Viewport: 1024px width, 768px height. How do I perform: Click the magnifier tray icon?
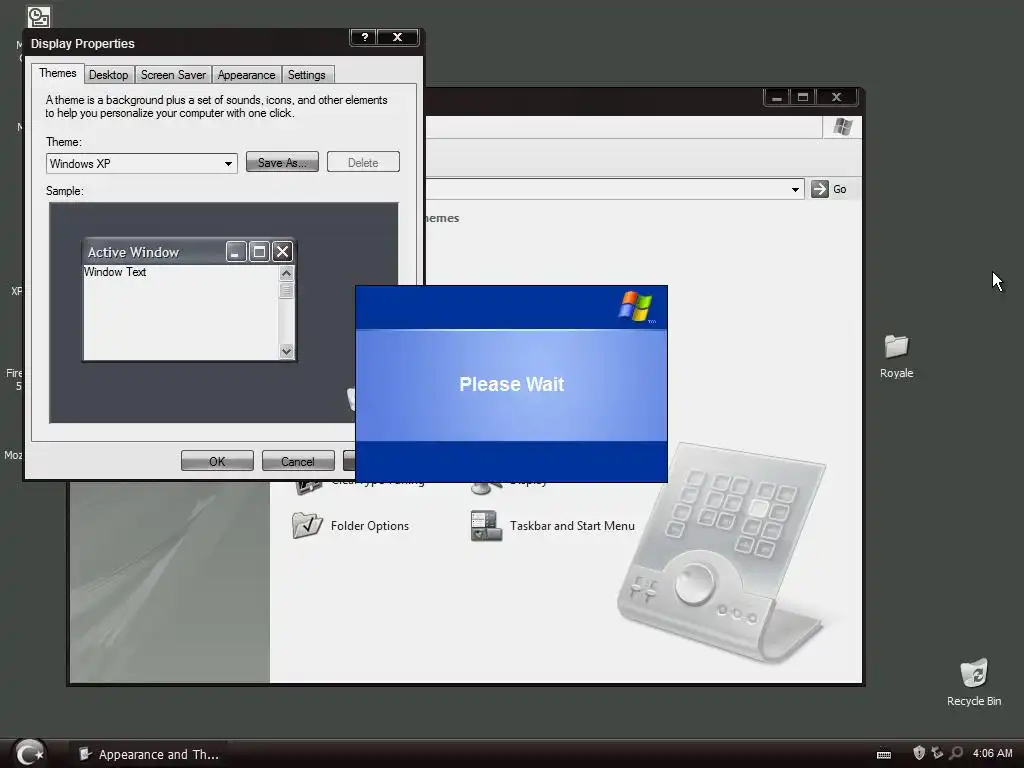[x=957, y=753]
